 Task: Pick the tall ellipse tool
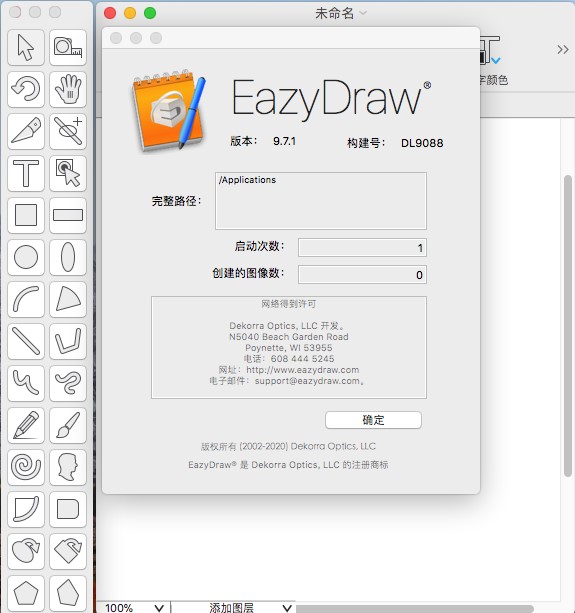(68, 257)
